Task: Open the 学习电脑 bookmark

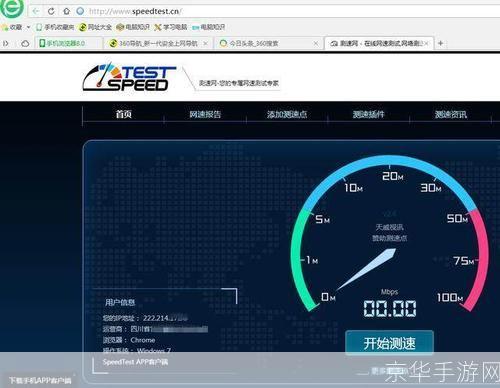Action: [171, 27]
